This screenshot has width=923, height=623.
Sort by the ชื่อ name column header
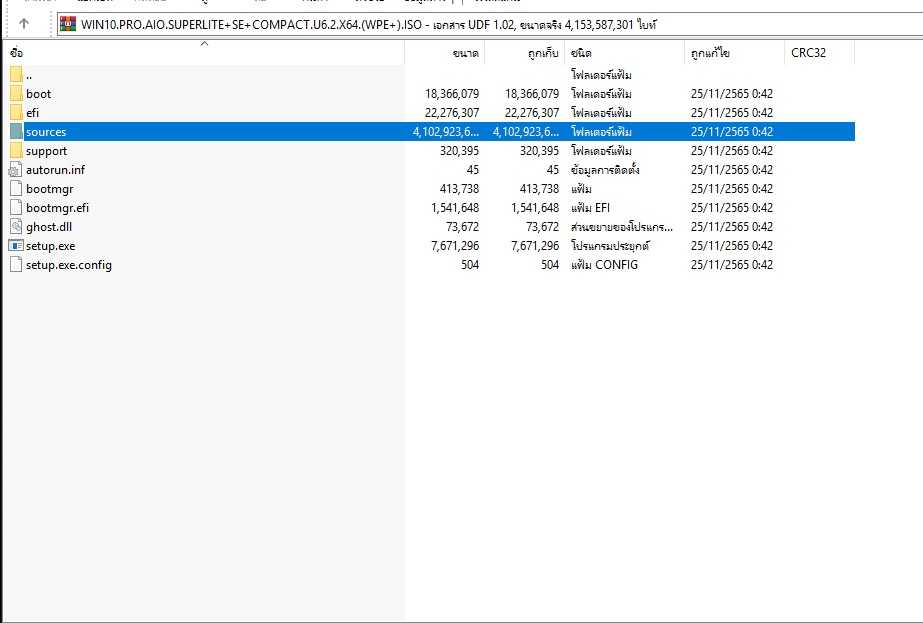pos(204,52)
